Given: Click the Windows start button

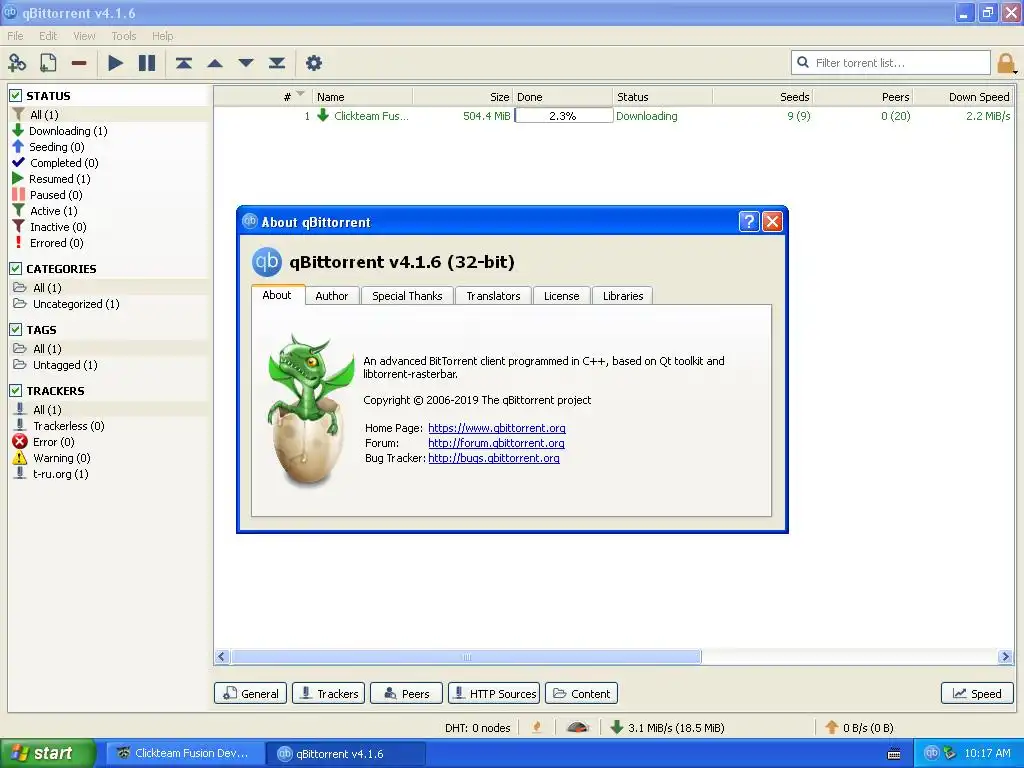Looking at the screenshot, I should coord(47,753).
